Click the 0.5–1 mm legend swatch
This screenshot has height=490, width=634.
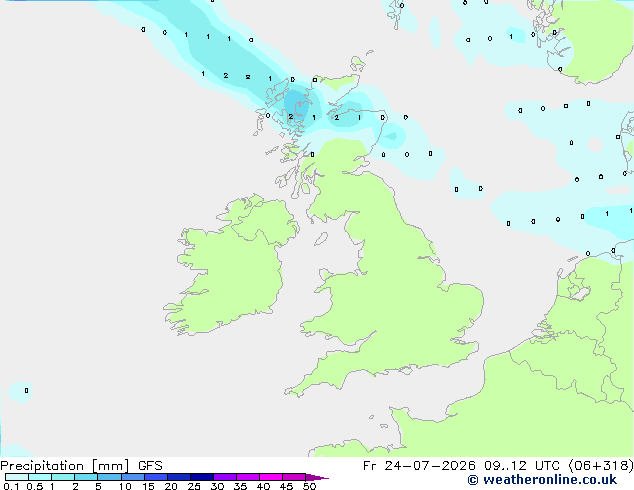click(x=40, y=477)
